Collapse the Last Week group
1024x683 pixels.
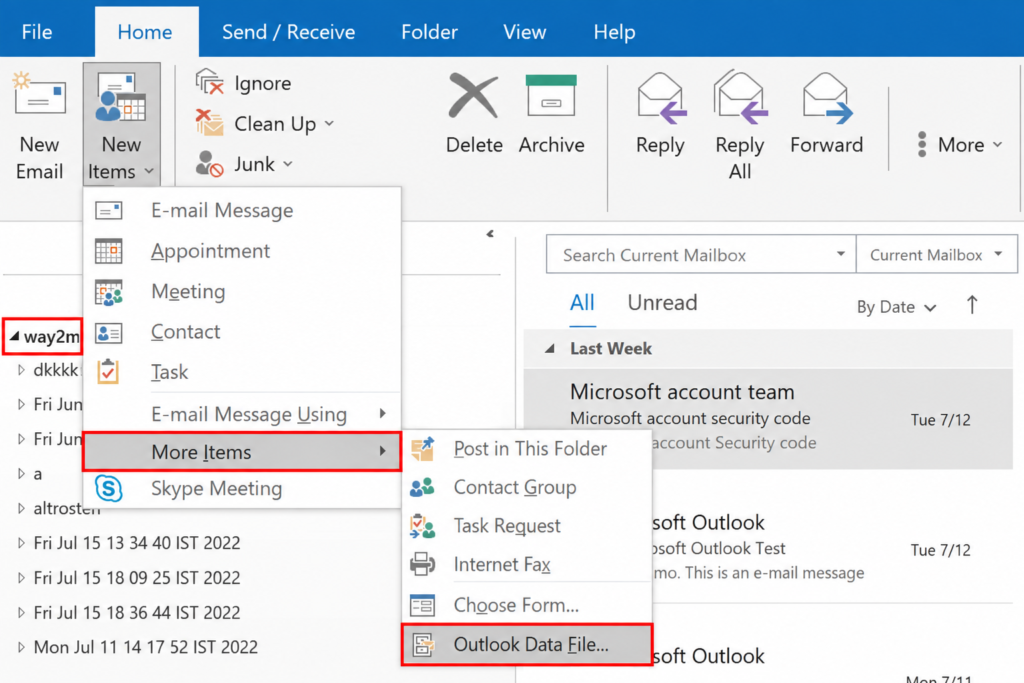551,349
